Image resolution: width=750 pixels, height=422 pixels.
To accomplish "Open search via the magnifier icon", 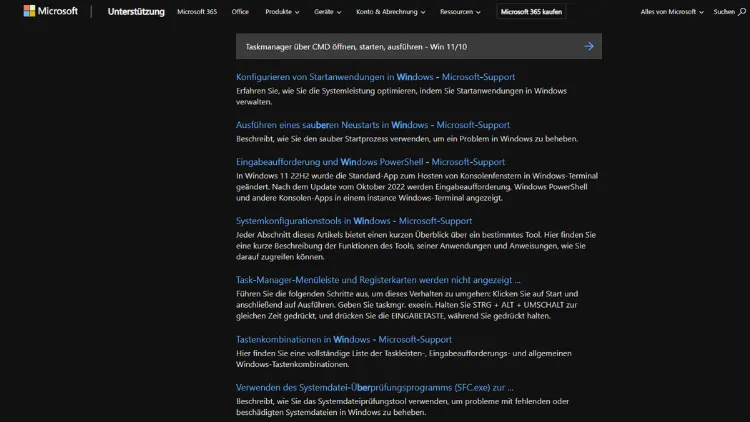I will click(742, 11).
